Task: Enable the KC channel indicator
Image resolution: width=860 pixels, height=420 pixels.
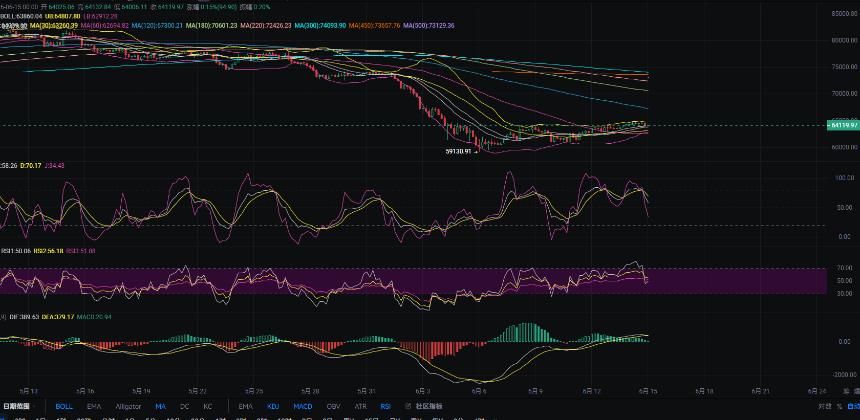Action: (208, 406)
